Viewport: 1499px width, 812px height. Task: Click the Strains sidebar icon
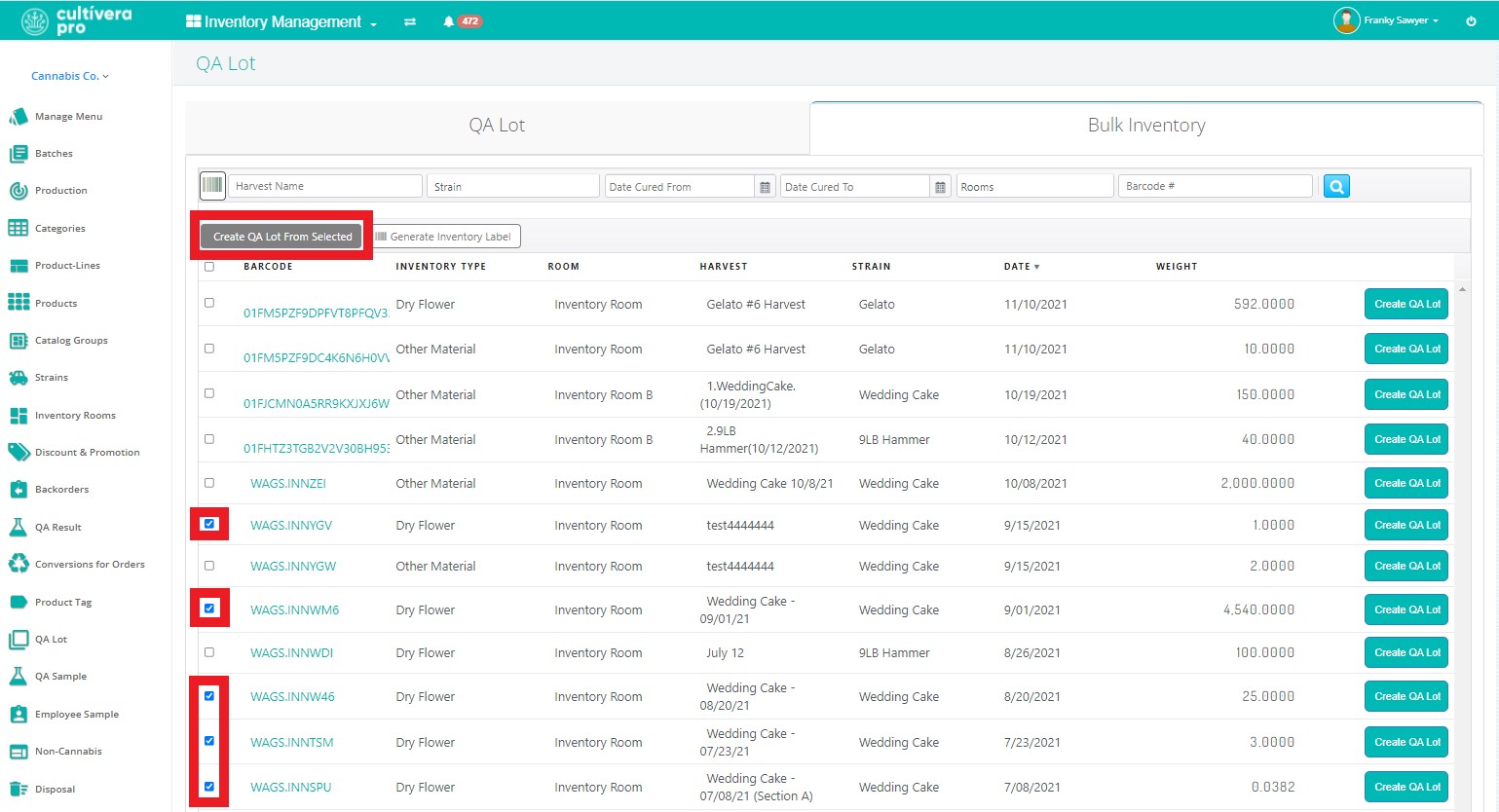click(x=18, y=378)
